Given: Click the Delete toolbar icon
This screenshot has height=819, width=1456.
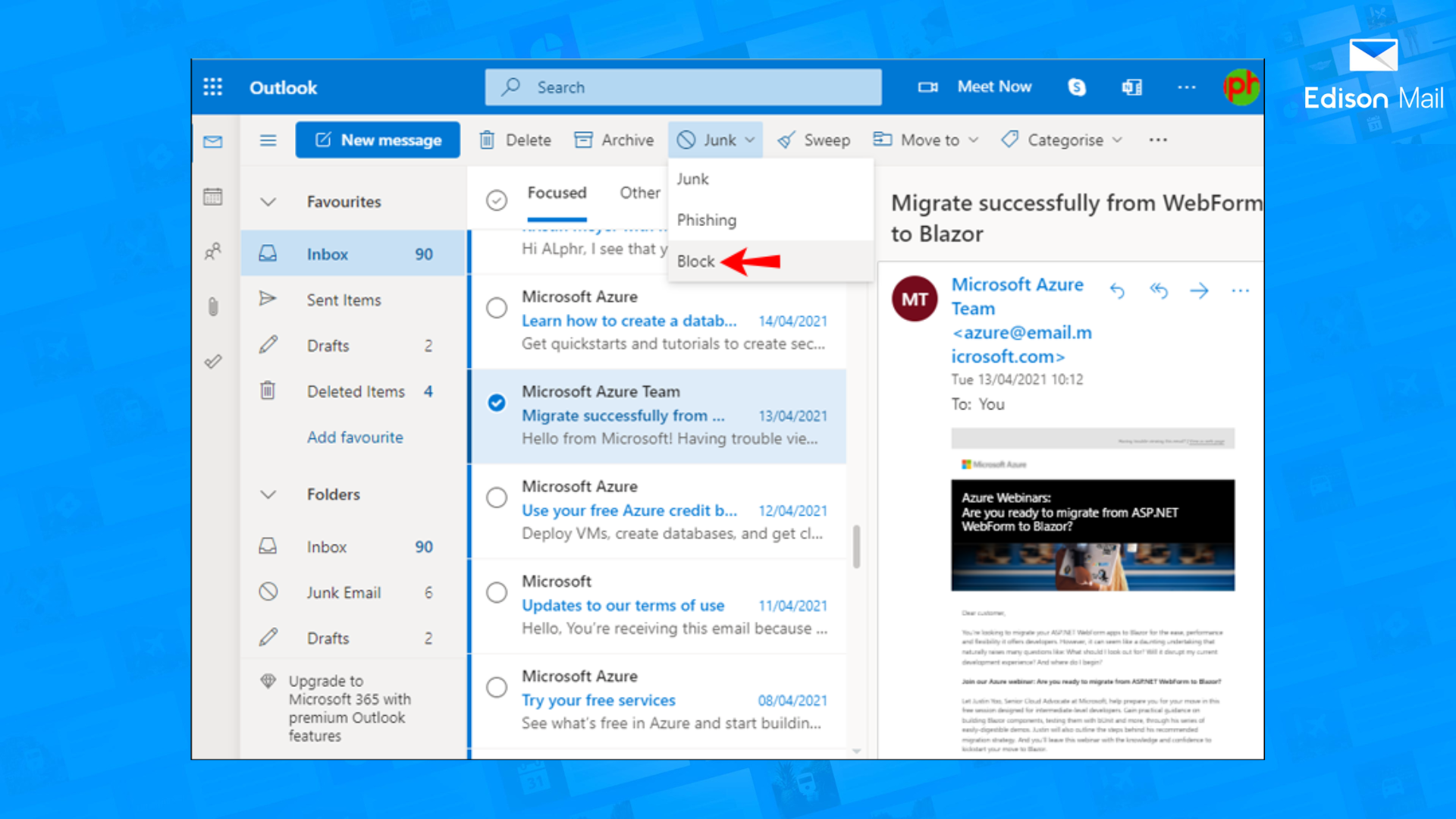Looking at the screenshot, I should tap(487, 140).
